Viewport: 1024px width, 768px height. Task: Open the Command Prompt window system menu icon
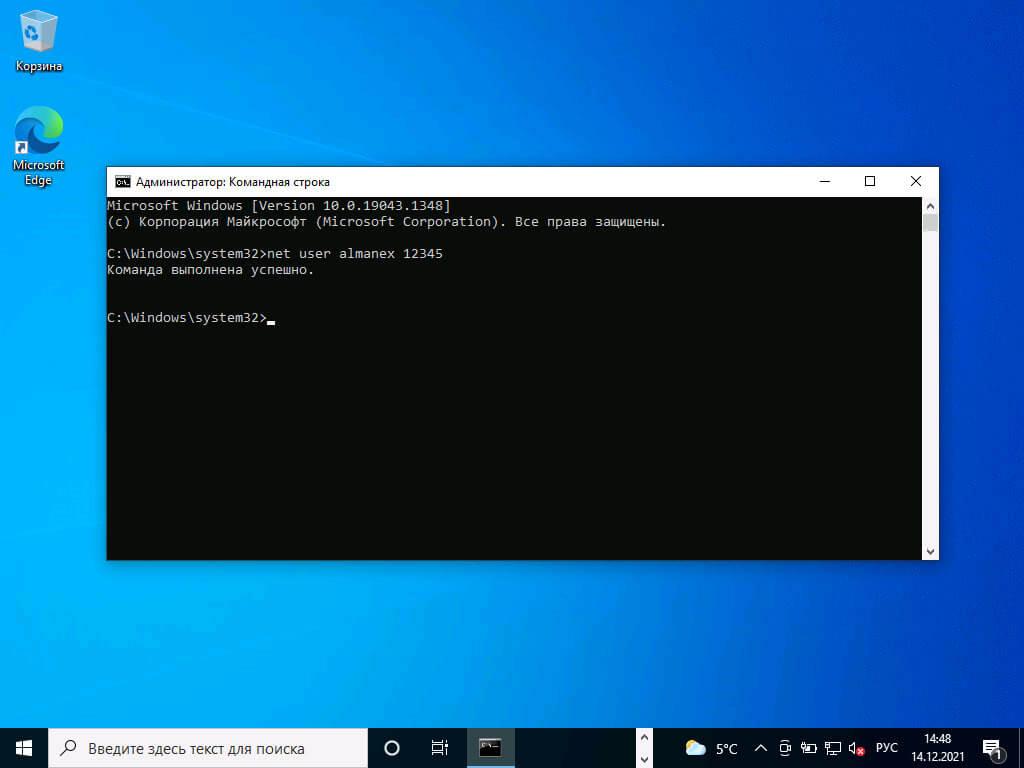pyautogui.click(x=122, y=182)
